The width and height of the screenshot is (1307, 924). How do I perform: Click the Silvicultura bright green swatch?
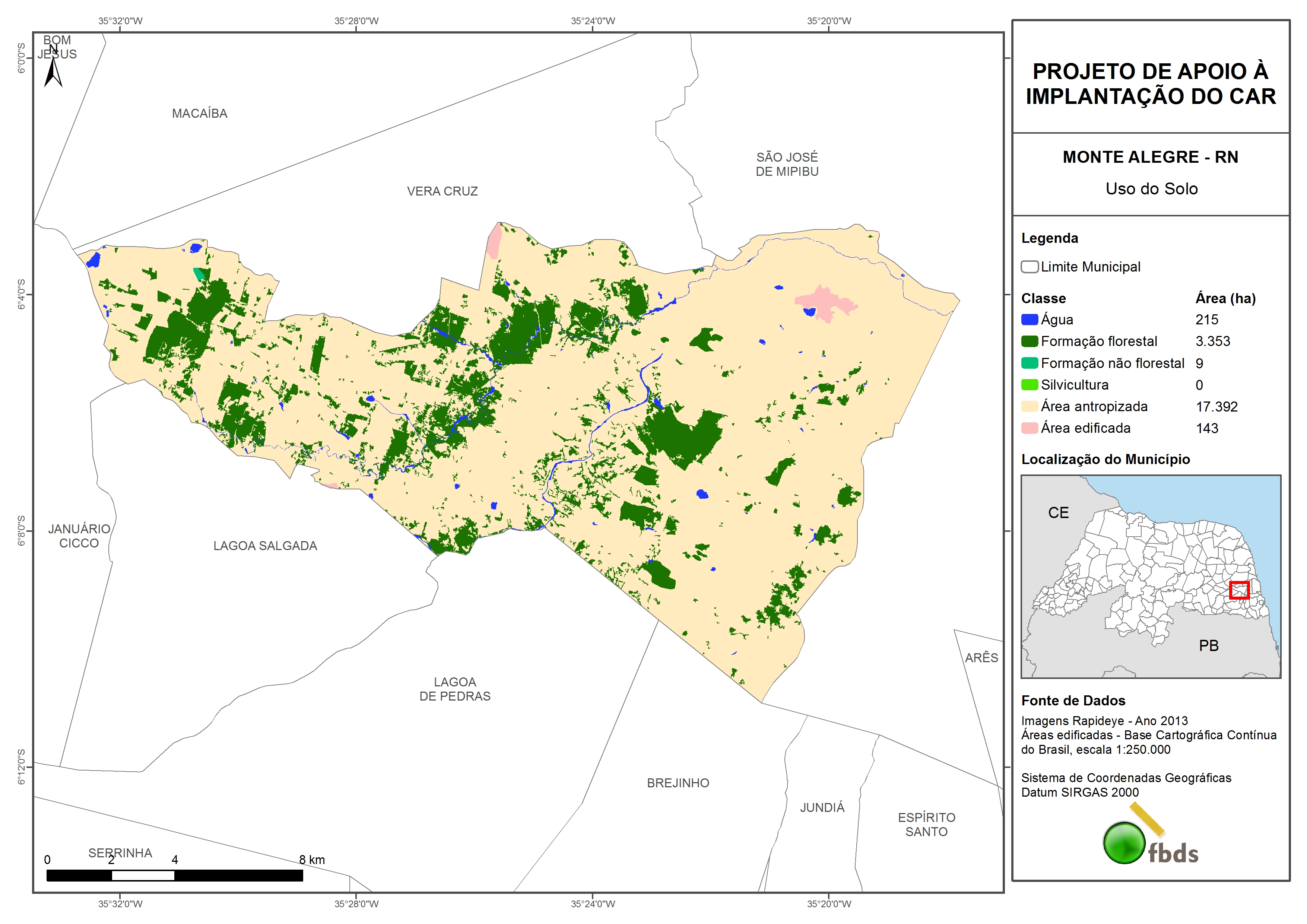[x=1029, y=385]
